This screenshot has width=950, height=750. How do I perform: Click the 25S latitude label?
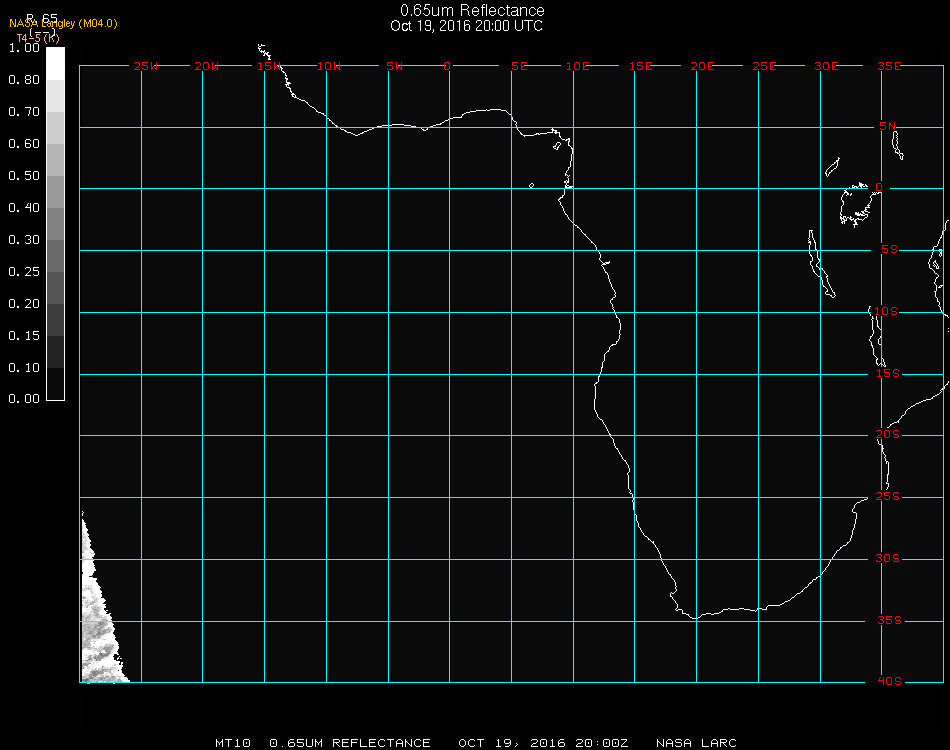click(888, 496)
